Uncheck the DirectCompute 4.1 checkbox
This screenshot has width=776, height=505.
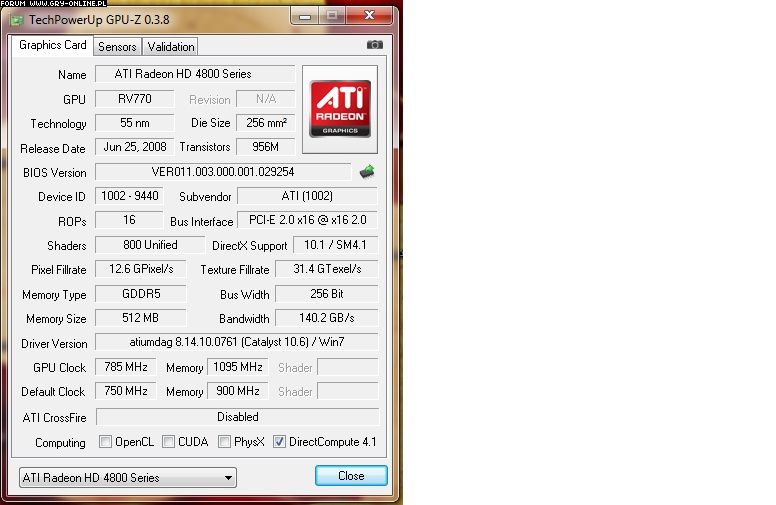(279, 442)
